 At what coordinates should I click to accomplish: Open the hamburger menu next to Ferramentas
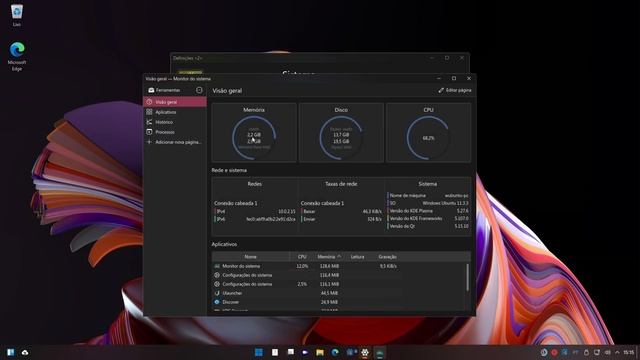pos(199,90)
